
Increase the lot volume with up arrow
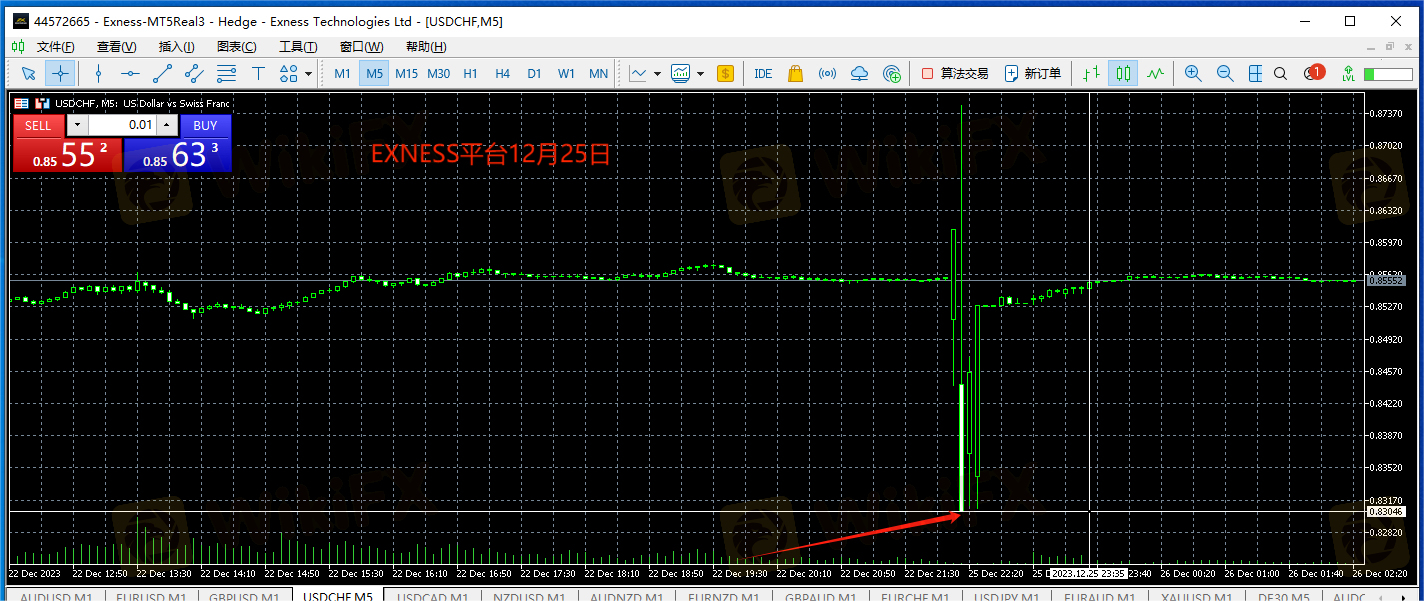pos(167,125)
